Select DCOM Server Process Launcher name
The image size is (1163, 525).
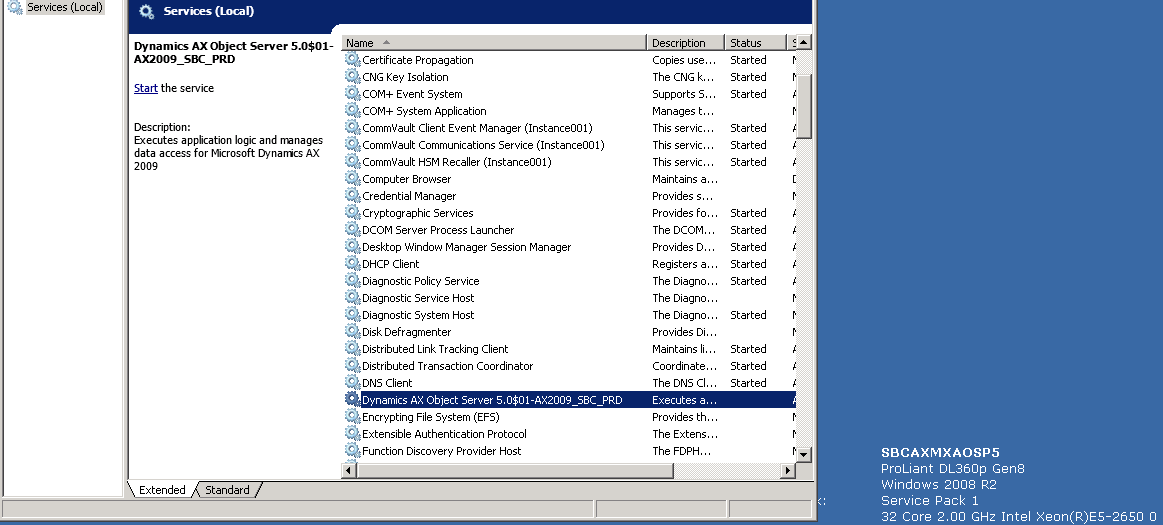point(438,231)
